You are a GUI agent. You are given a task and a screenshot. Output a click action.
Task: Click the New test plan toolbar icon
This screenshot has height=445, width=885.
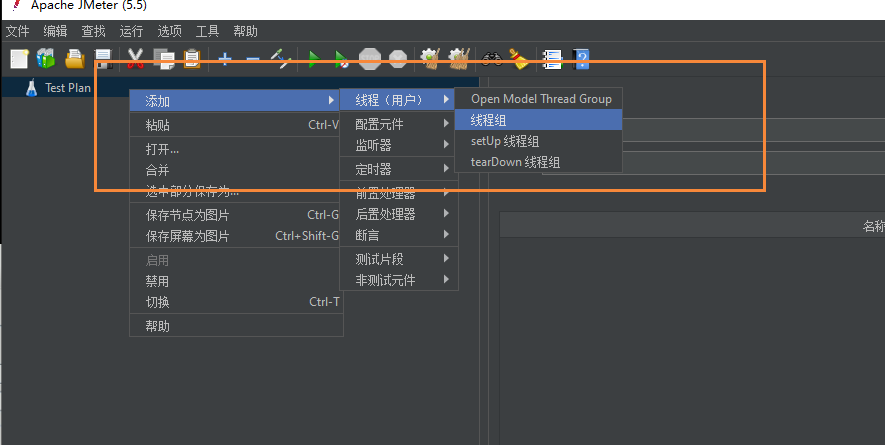tap(19, 59)
